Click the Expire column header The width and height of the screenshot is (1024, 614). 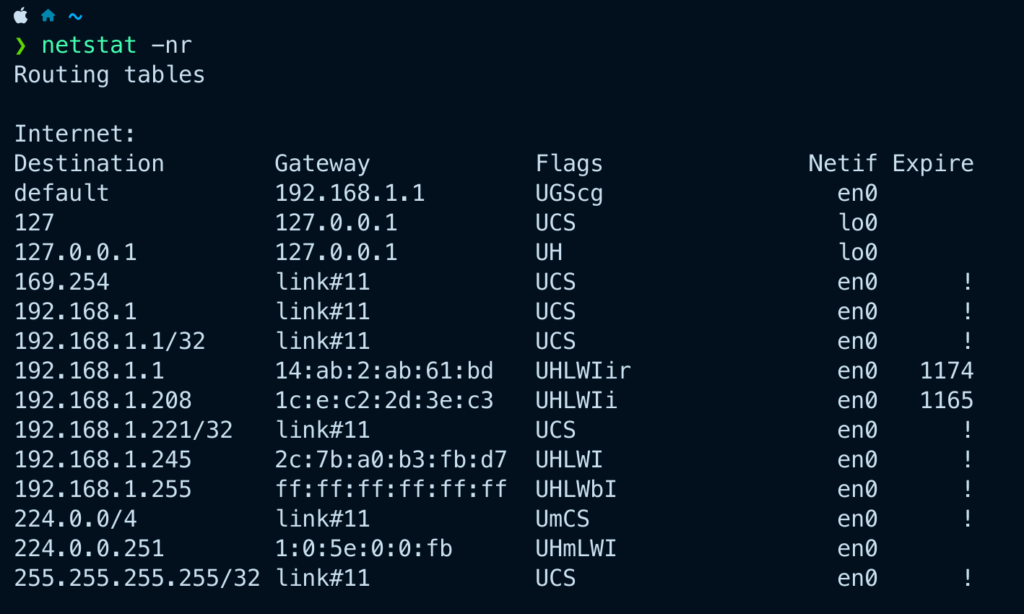(933, 163)
